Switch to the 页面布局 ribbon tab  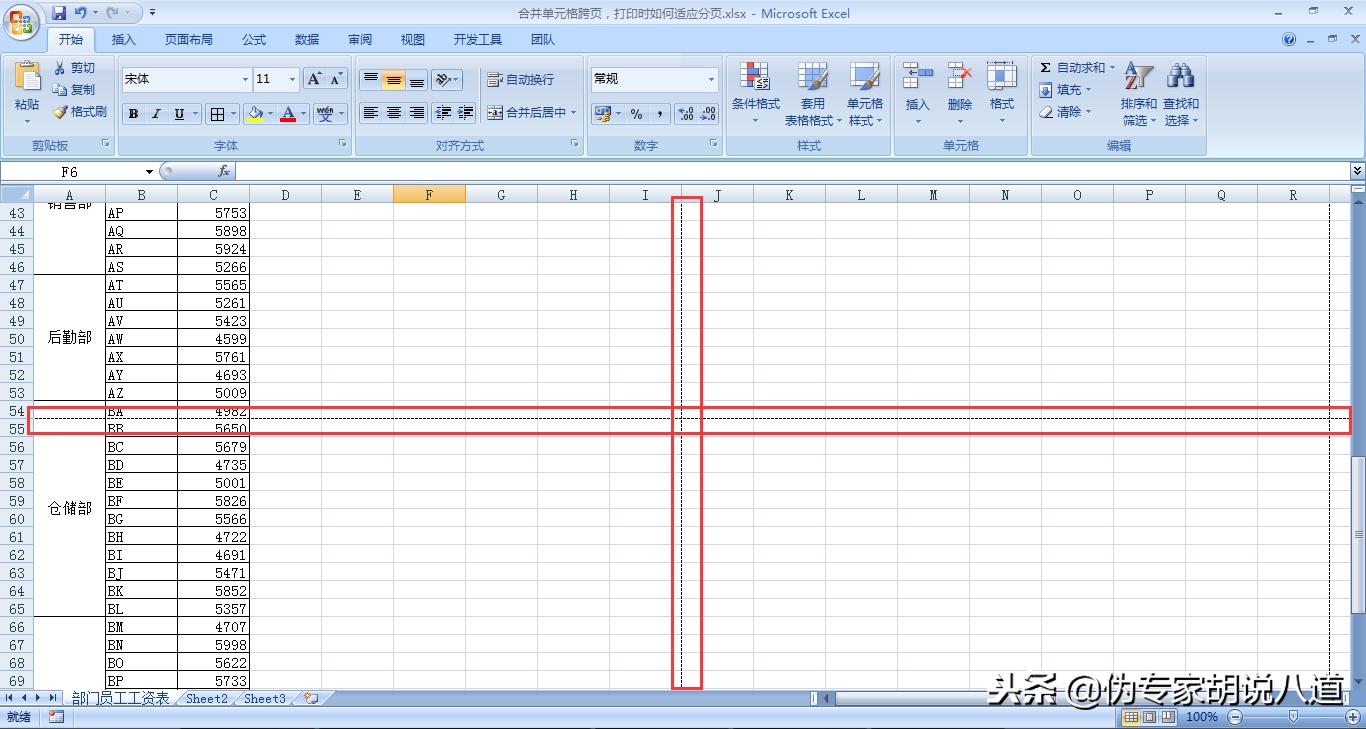[189, 40]
